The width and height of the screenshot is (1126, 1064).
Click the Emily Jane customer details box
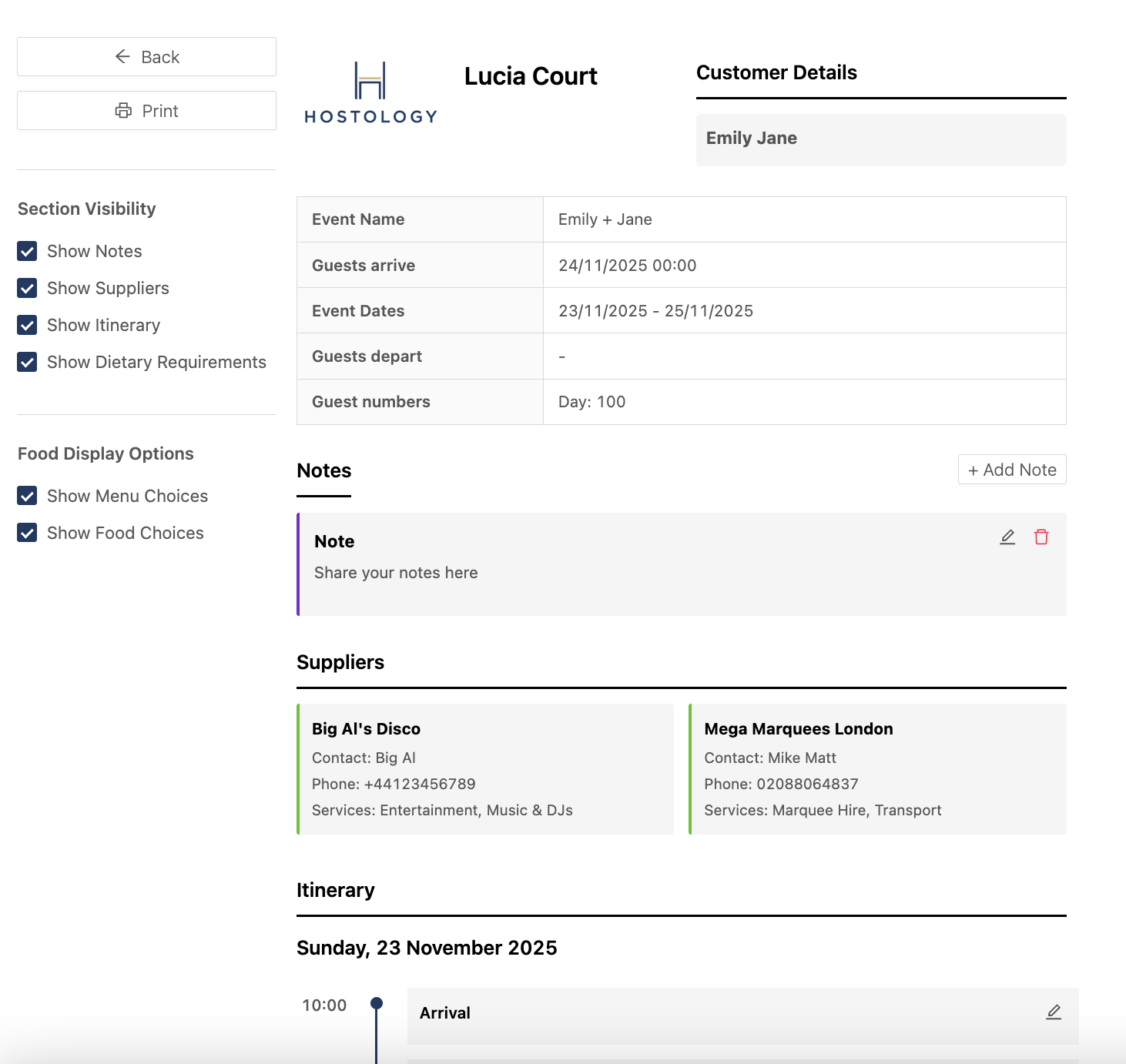click(x=881, y=139)
